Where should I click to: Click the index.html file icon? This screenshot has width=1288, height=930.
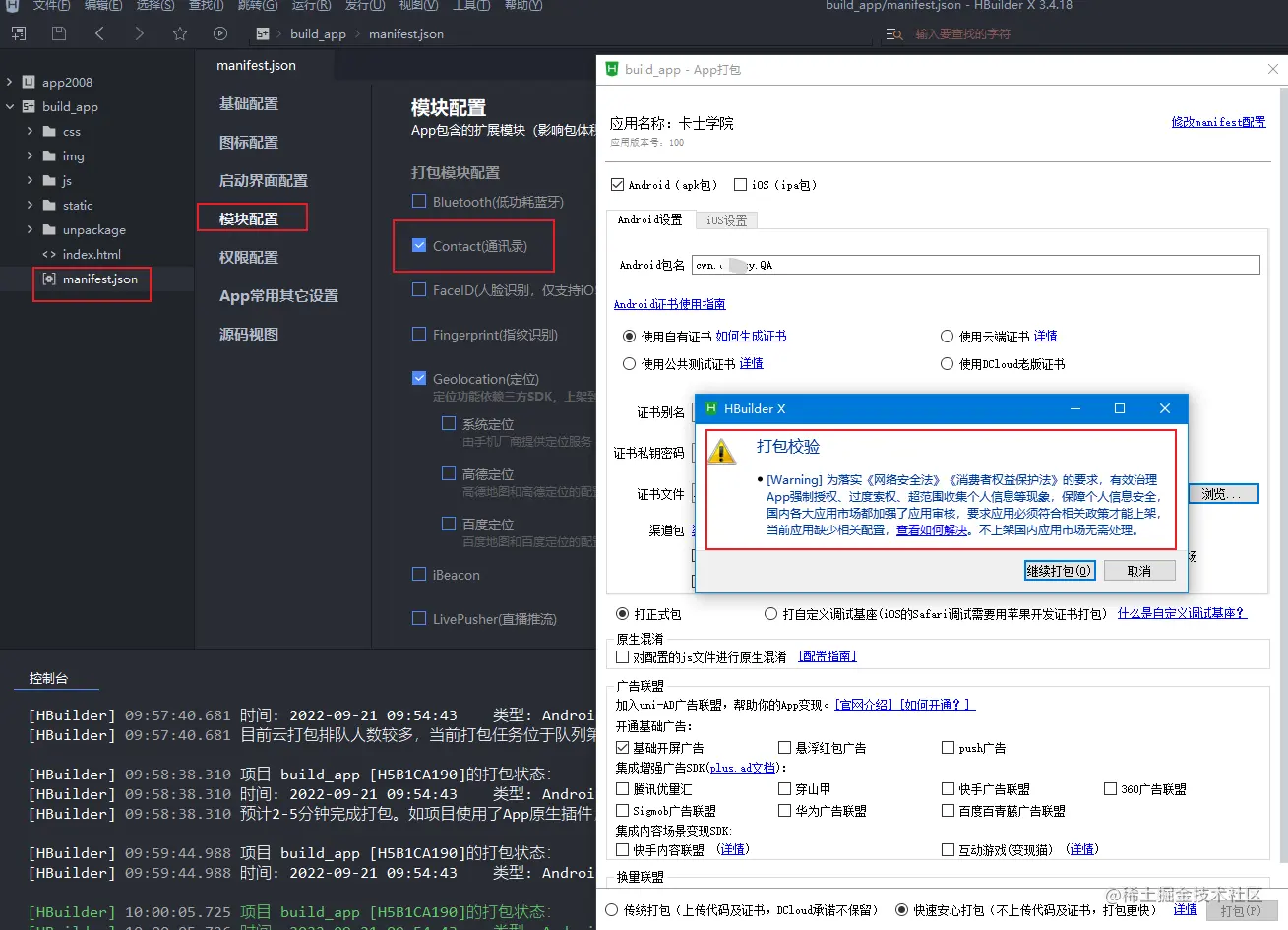[49, 254]
